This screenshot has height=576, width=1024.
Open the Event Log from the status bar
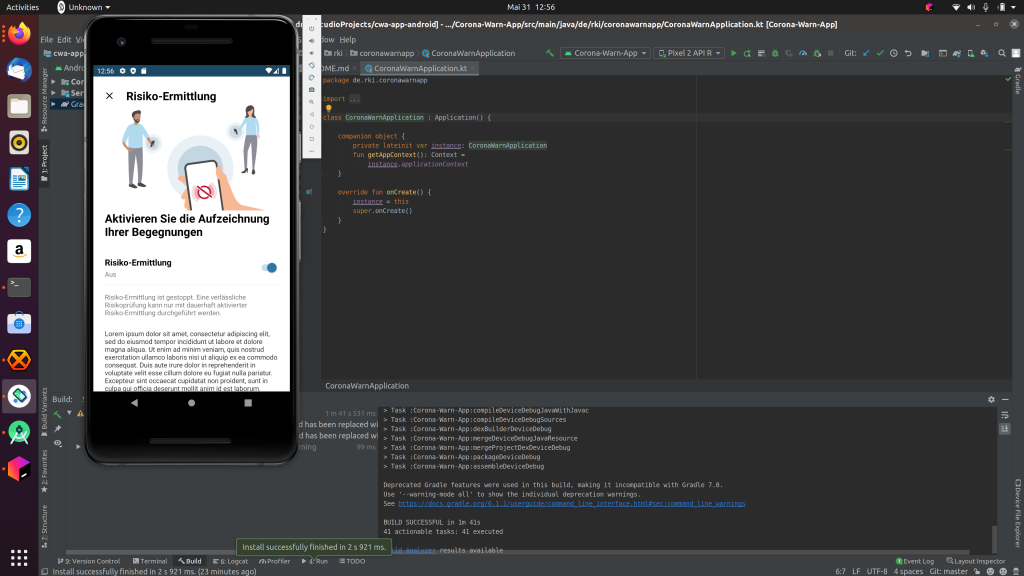click(916, 561)
